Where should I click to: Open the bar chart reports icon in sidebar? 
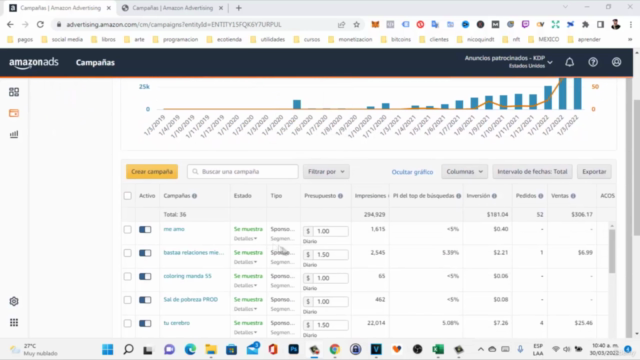pos(14,134)
